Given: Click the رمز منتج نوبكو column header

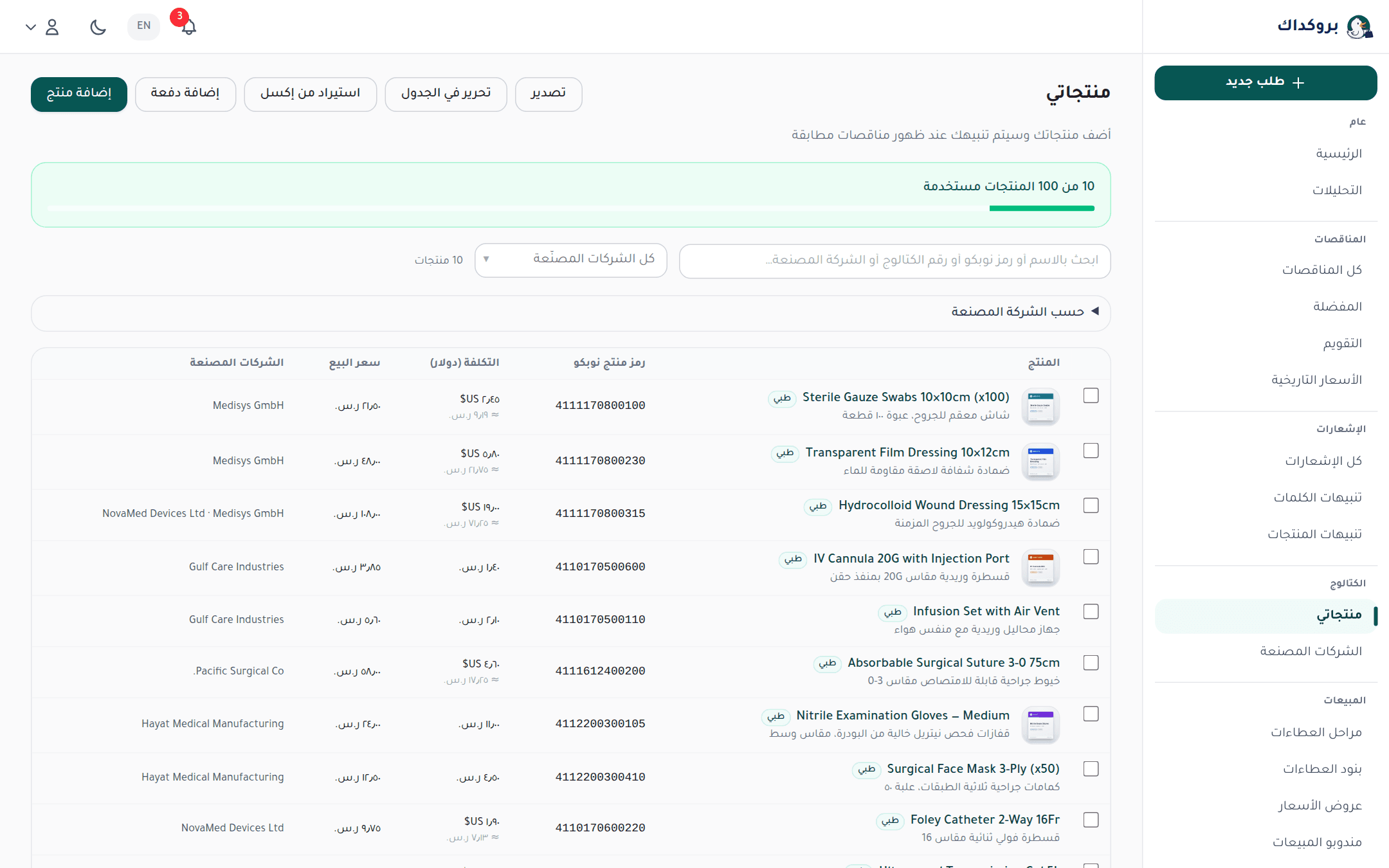Looking at the screenshot, I should [x=609, y=363].
